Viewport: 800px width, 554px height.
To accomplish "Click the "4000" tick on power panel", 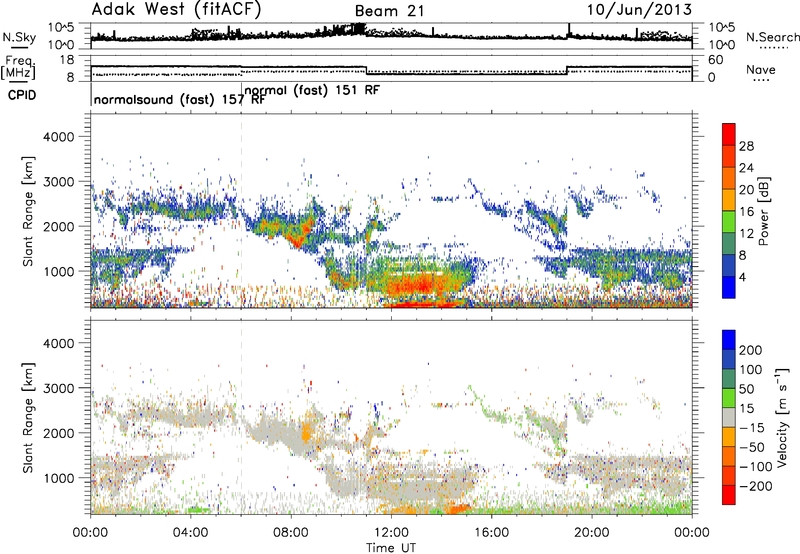I will click(x=58, y=137).
